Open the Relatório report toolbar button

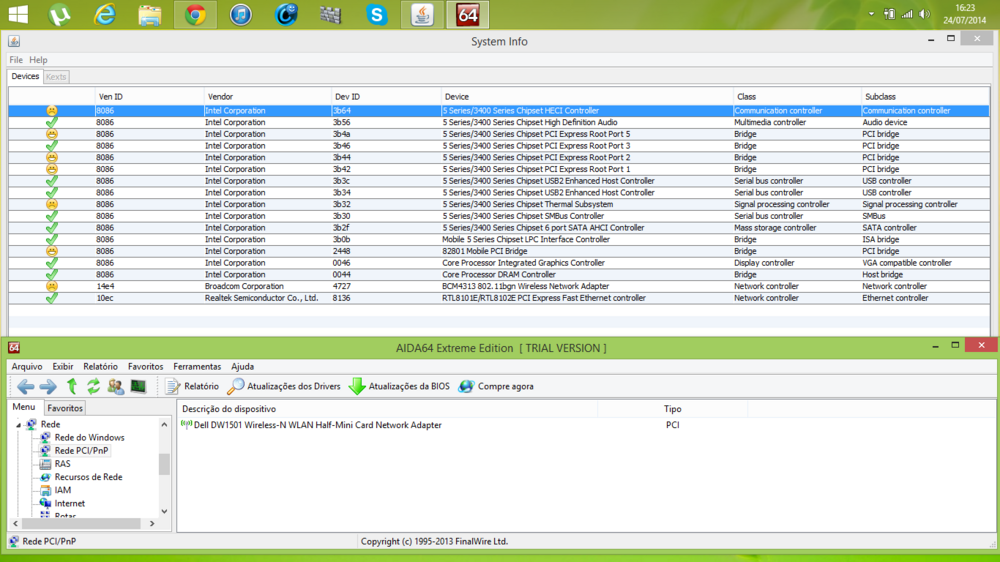pos(192,386)
